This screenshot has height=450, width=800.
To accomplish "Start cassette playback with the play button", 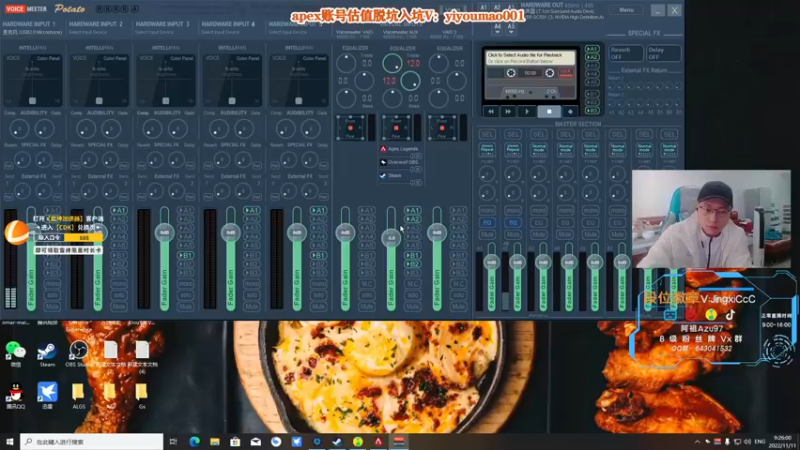I will point(527,111).
